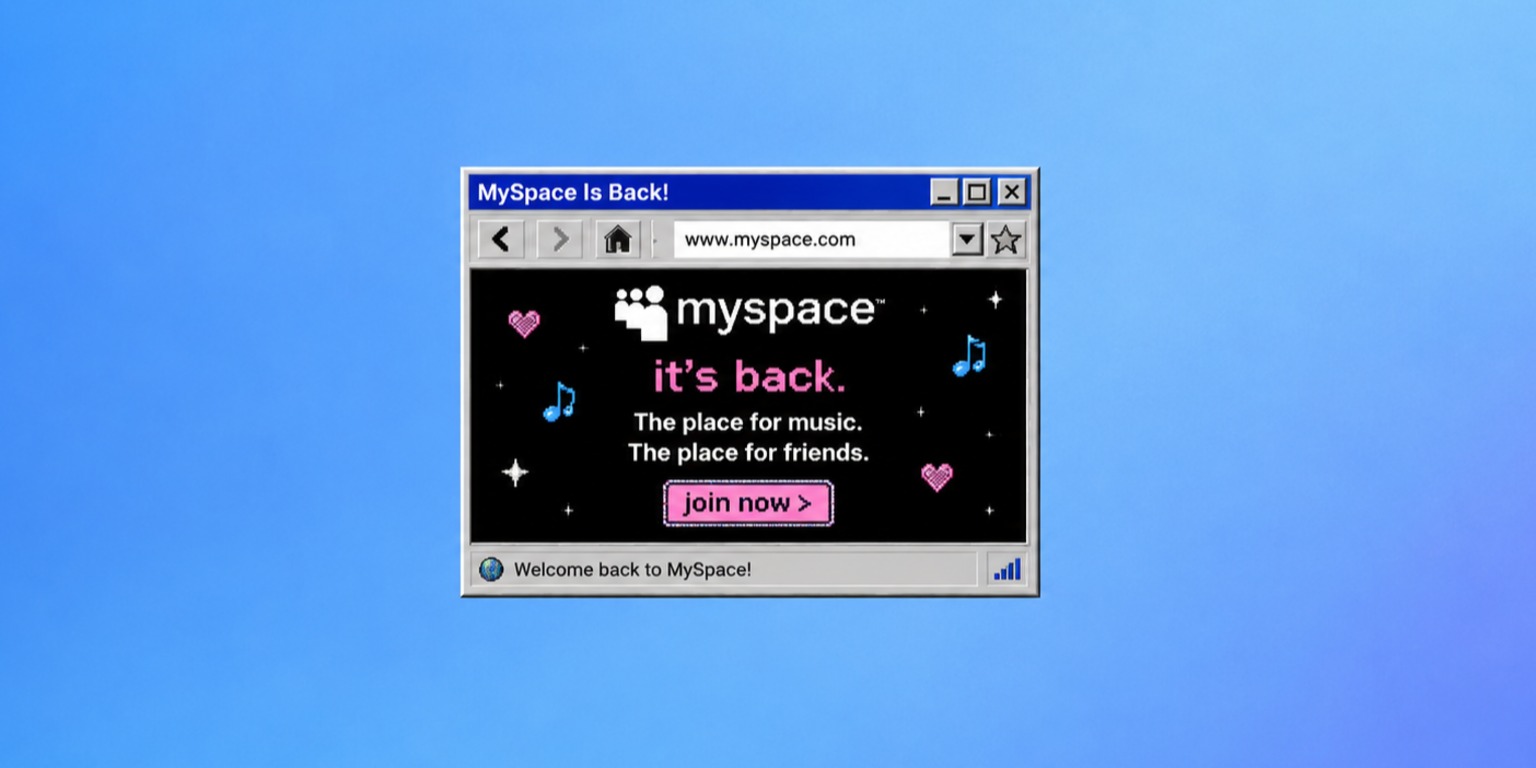The height and width of the screenshot is (768, 1536).
Task: Click the pink 'join now >' button
Action: pos(748,503)
